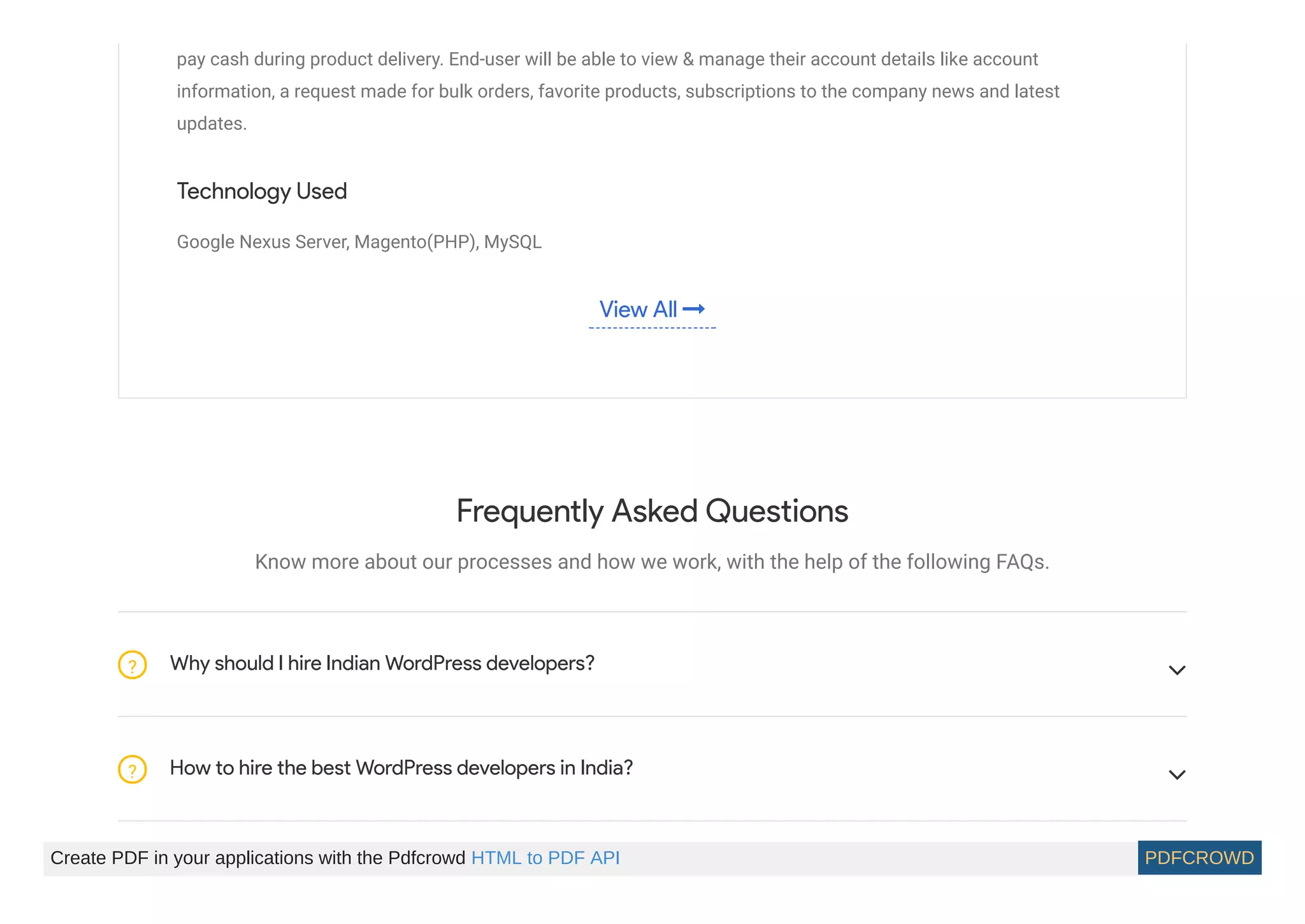Click the 'Google Nexus Server' technology text

262,242
